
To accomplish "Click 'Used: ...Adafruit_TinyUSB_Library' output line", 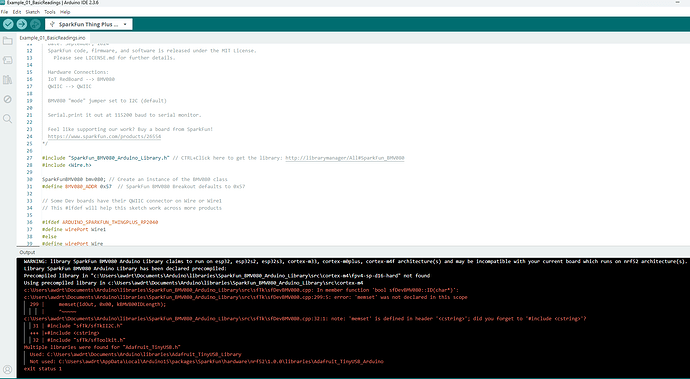I will 136,354.
